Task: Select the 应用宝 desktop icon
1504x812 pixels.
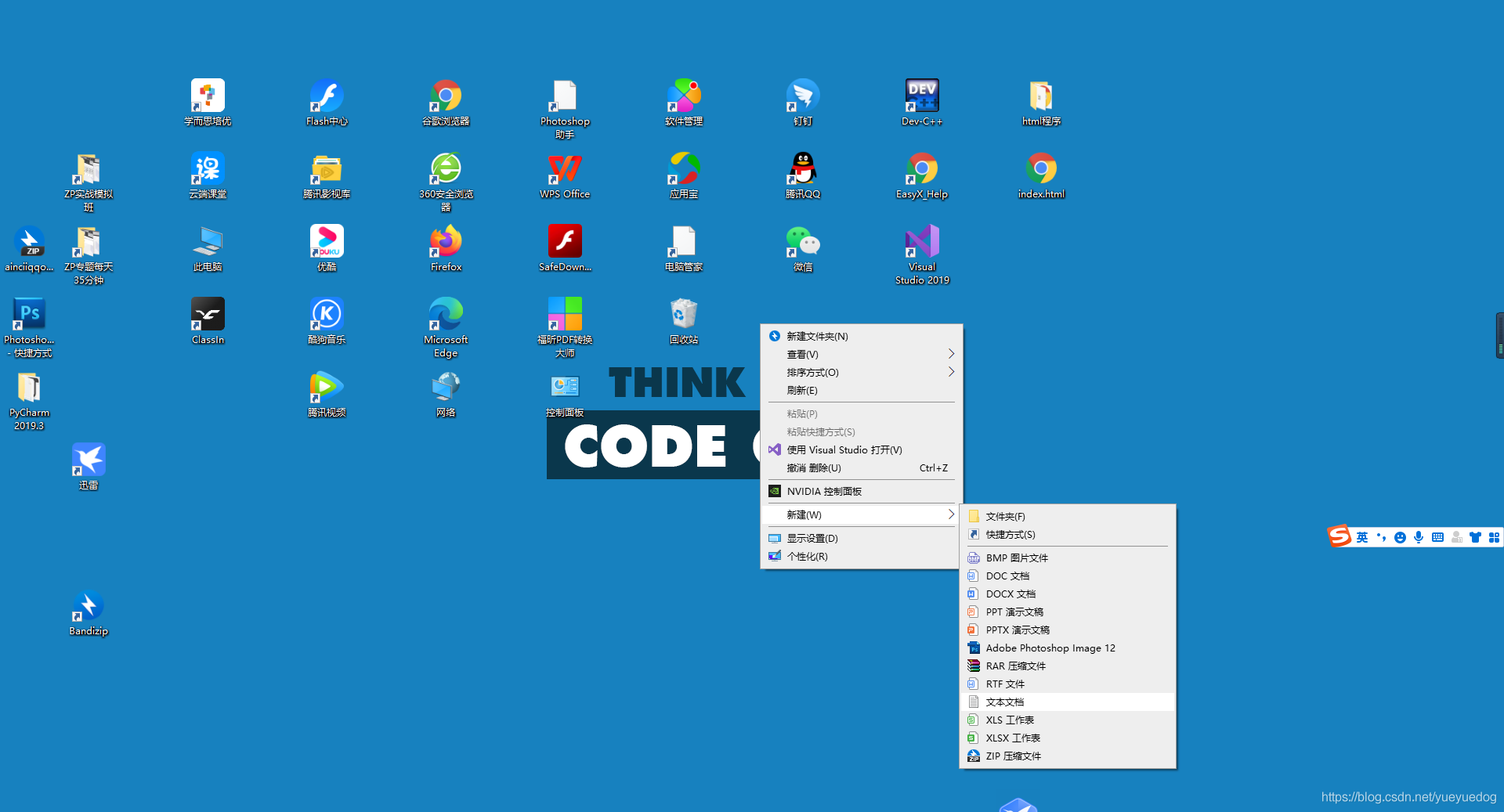Action: pyautogui.click(x=684, y=175)
